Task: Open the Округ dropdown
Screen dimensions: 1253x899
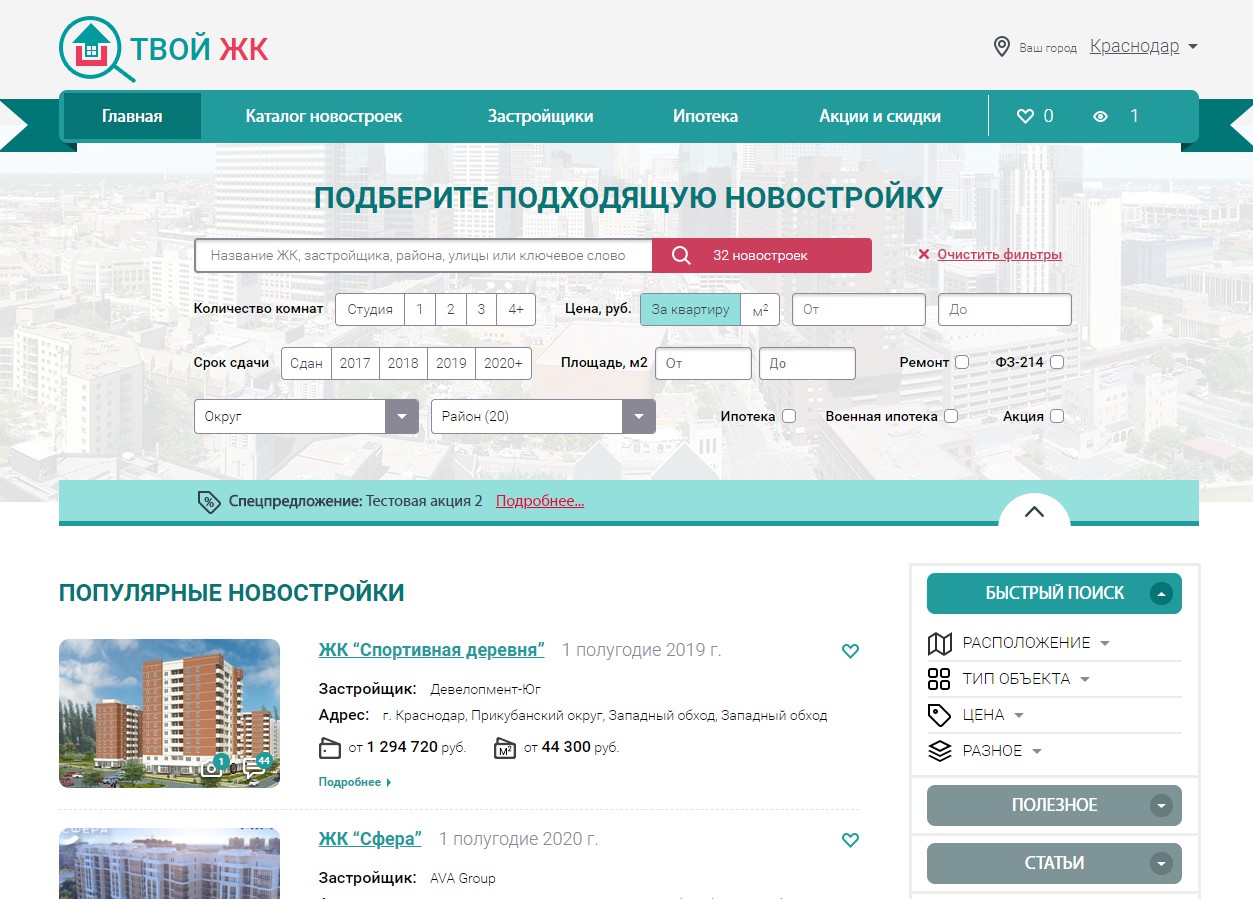Action: (306, 416)
